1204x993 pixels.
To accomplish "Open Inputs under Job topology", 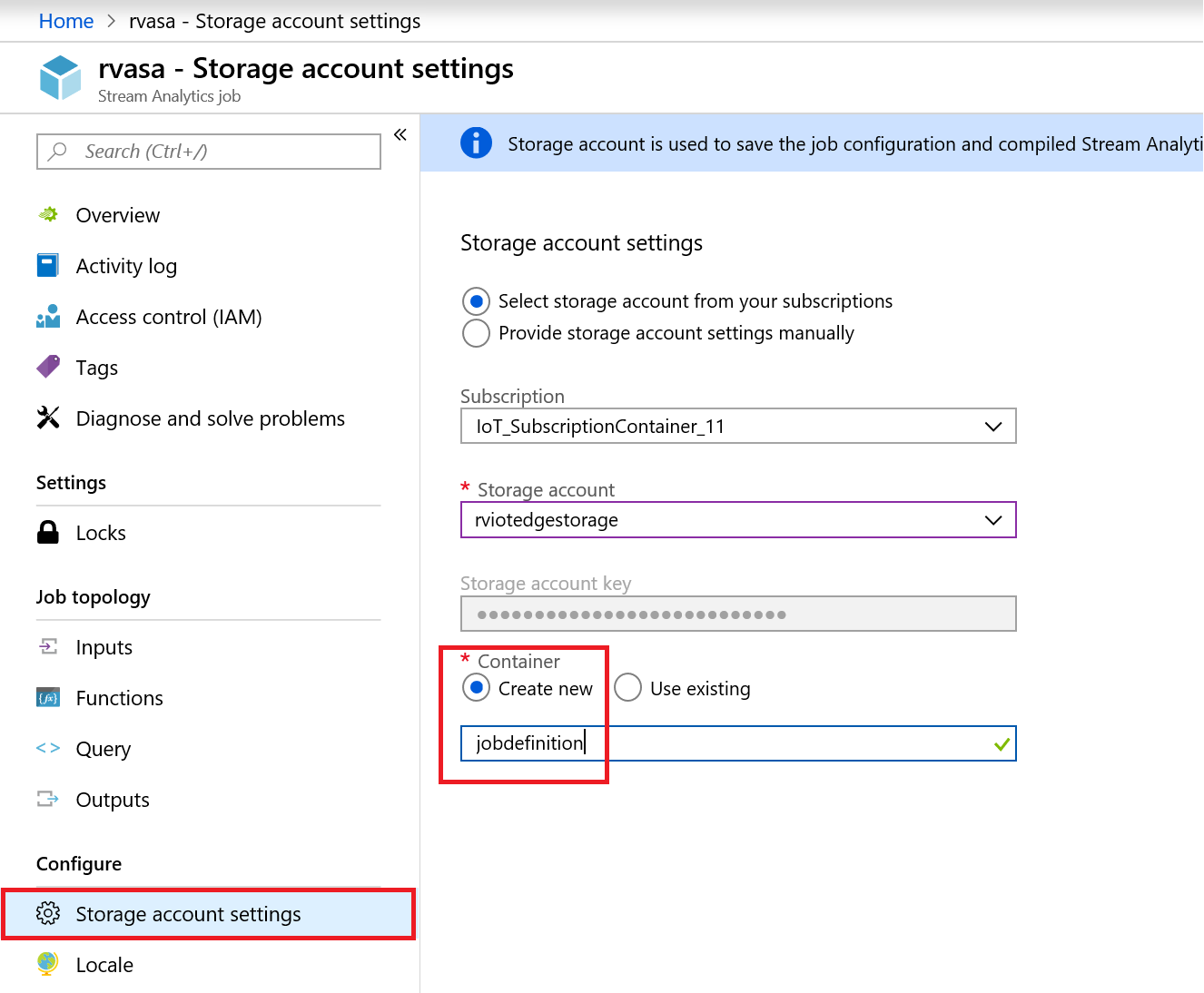I will click(x=104, y=647).
